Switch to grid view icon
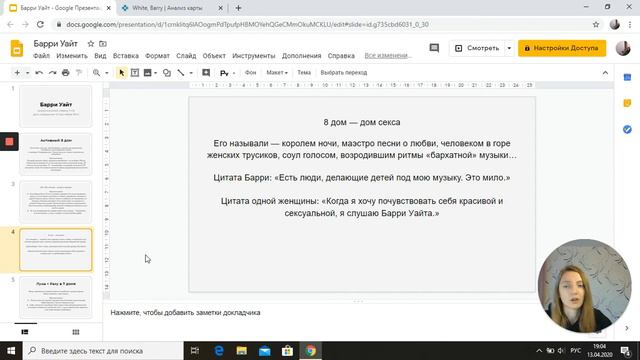640x360 pixels. tap(76, 332)
